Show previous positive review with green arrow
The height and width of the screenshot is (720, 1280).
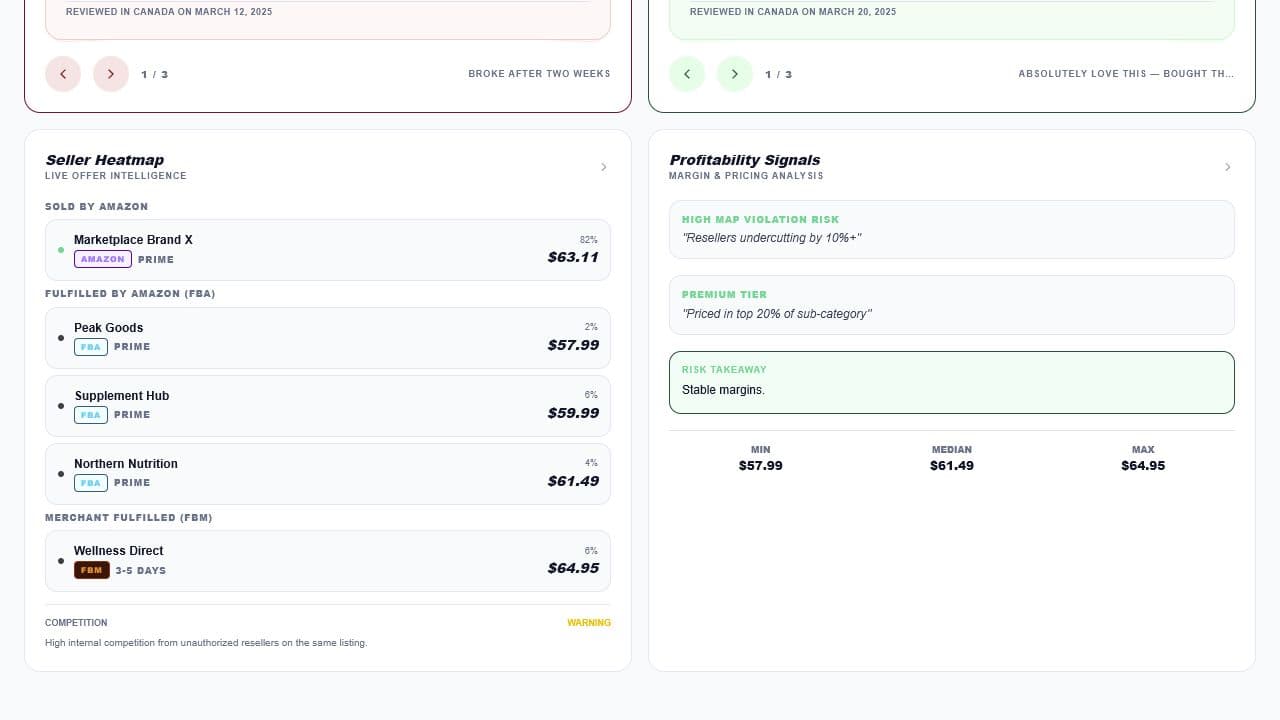tap(687, 74)
